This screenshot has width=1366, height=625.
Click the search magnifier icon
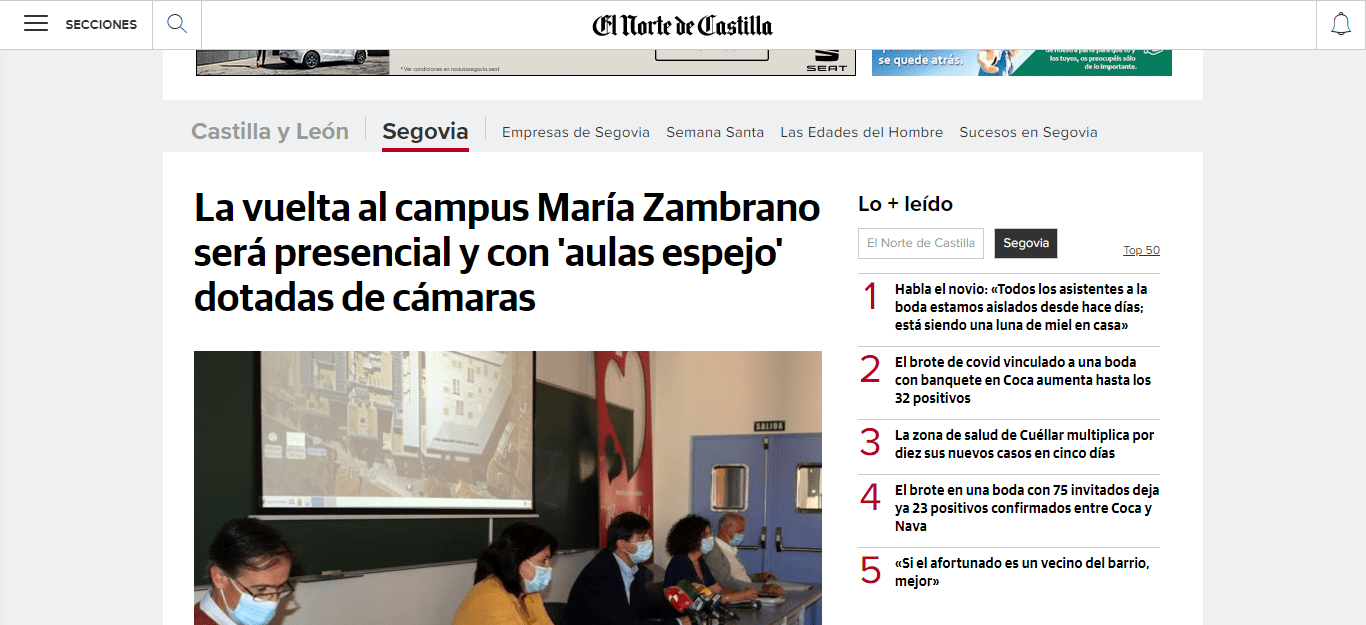coord(177,24)
